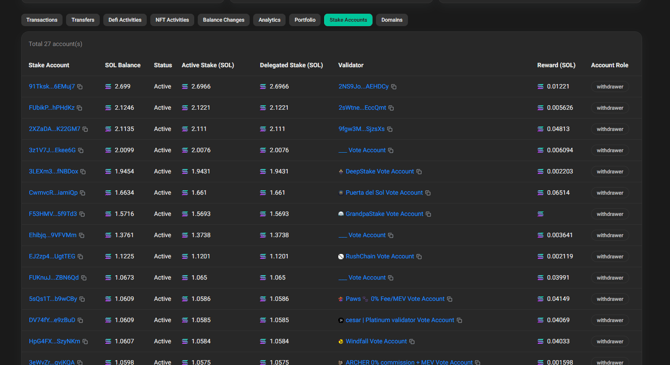Click the SOL Balance column header
670x365 pixels.
(123, 65)
